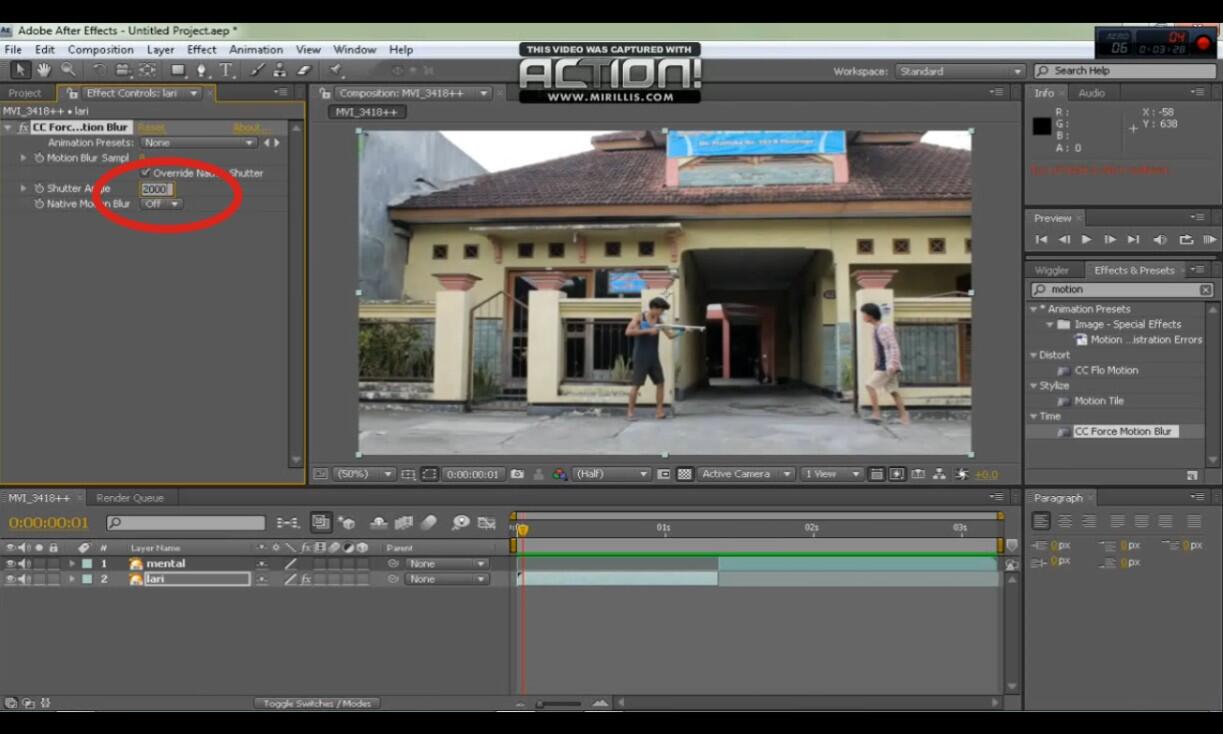Open the Graph Editor from the timeline

(487, 522)
